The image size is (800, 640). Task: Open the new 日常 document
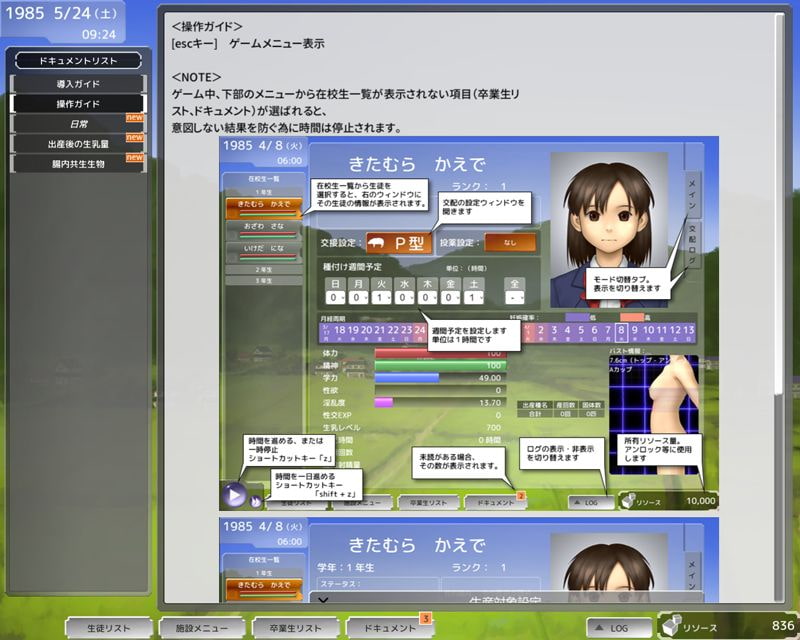pyautogui.click(x=78, y=124)
